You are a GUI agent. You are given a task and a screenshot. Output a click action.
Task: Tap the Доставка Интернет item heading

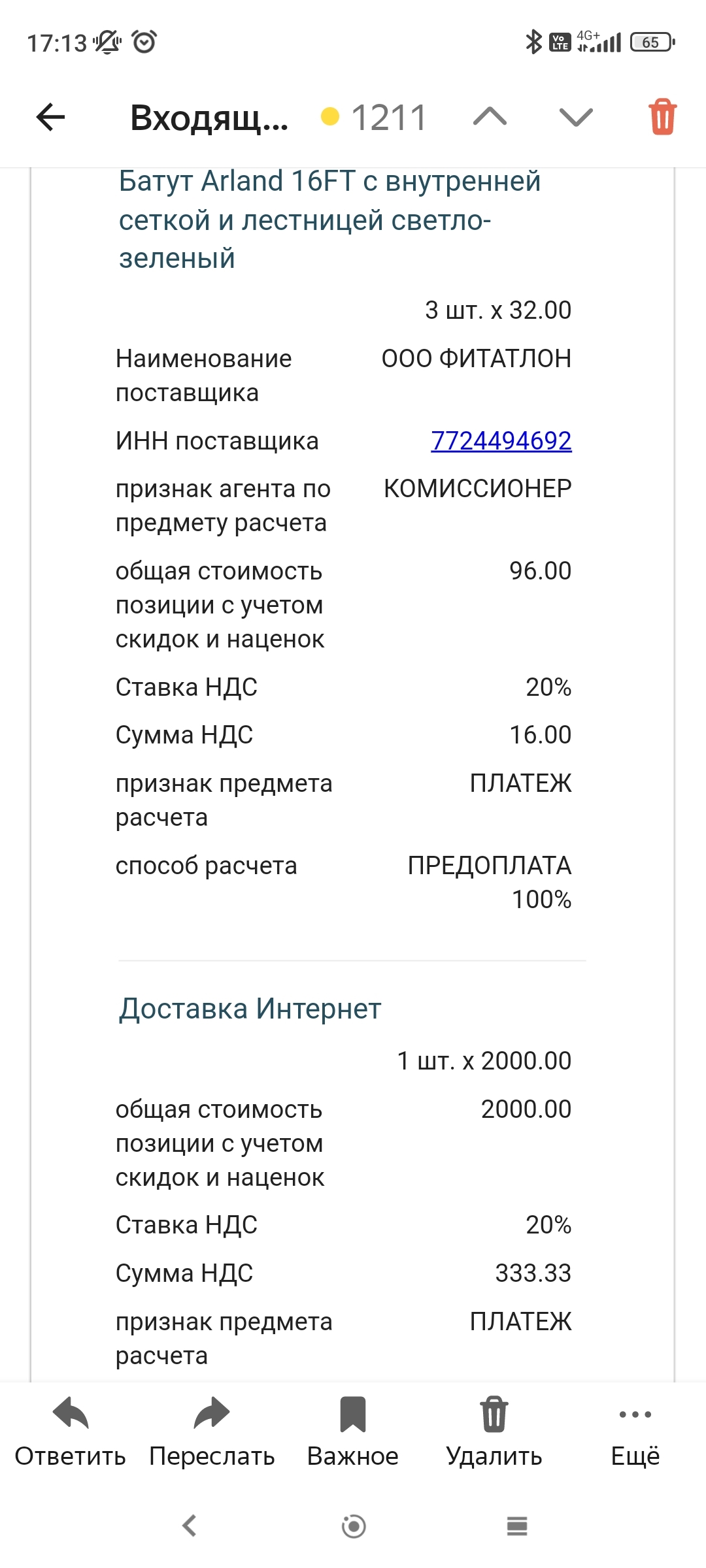(250, 1009)
